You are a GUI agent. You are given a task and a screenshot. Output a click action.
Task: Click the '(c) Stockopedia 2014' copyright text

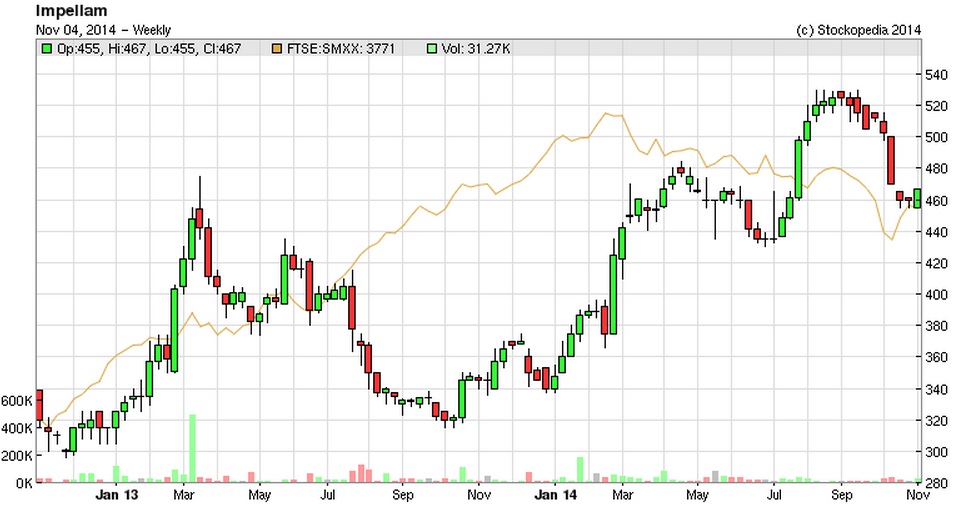858,30
